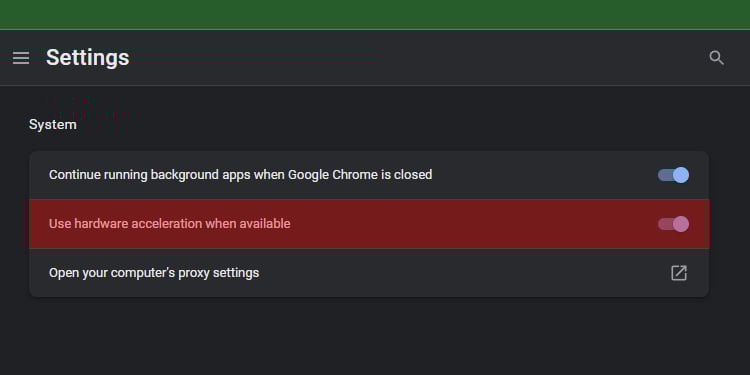Viewport: 750px width, 375px height.
Task: Click the three-line menu icon beside Settings
Action: 21,58
